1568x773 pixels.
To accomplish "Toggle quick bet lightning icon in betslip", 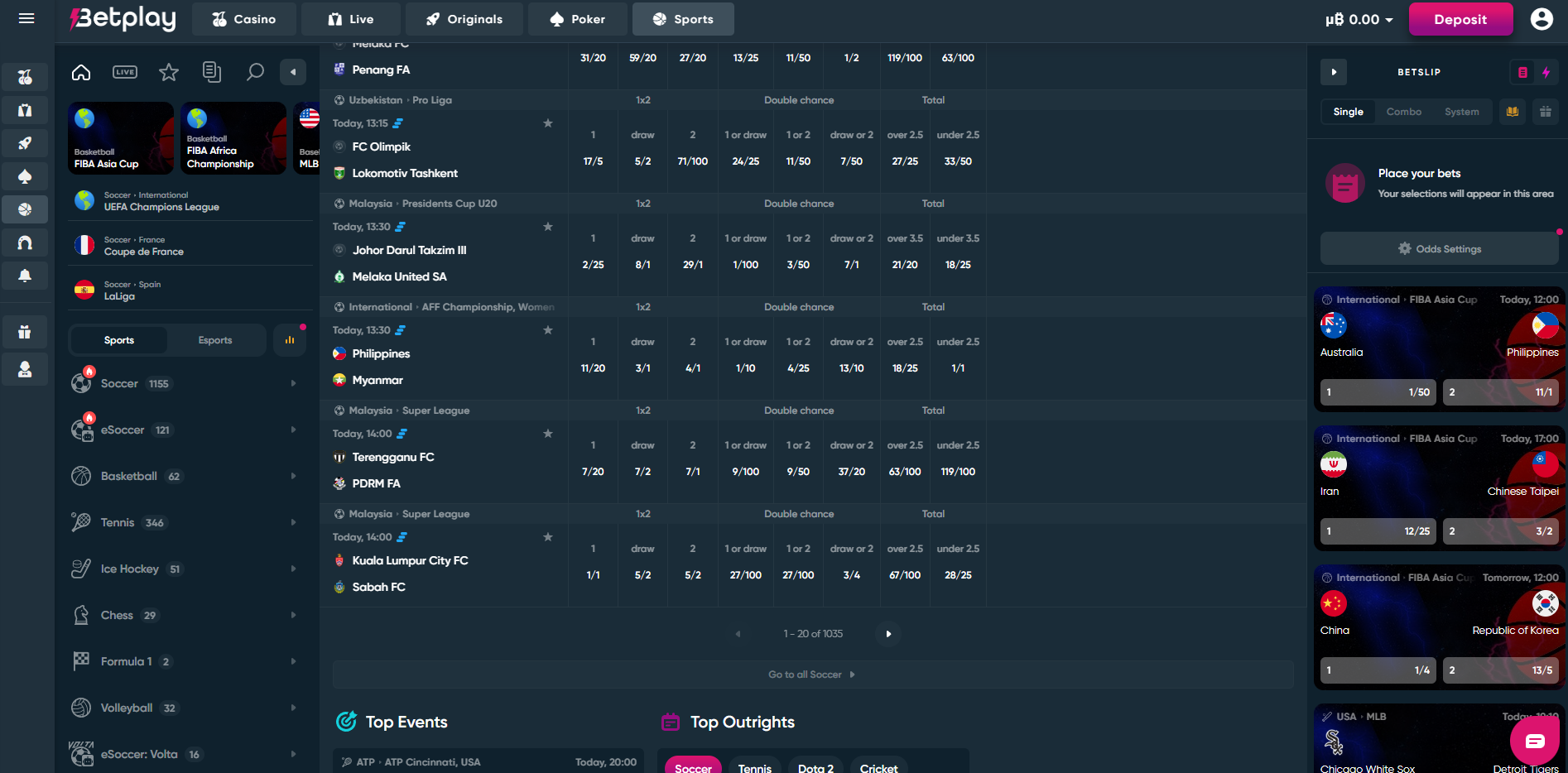I will point(1546,72).
